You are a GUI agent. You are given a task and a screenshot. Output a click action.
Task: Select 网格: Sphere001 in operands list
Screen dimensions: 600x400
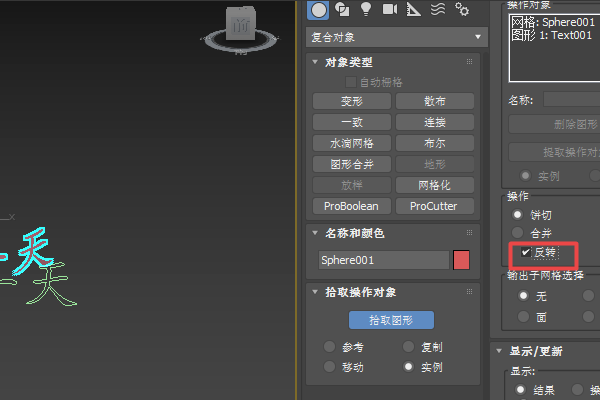553,22
